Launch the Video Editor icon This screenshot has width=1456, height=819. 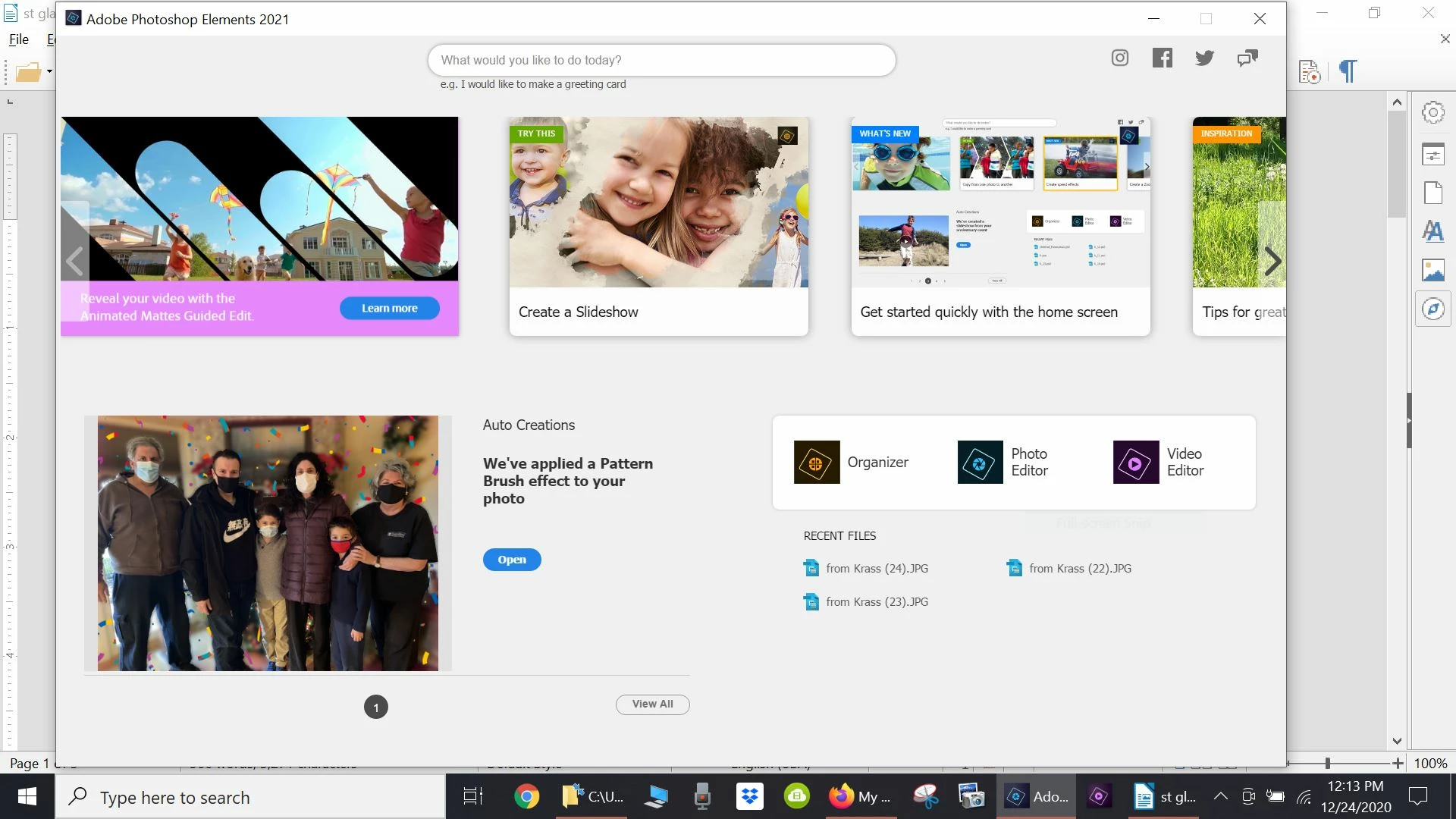coord(1135,462)
